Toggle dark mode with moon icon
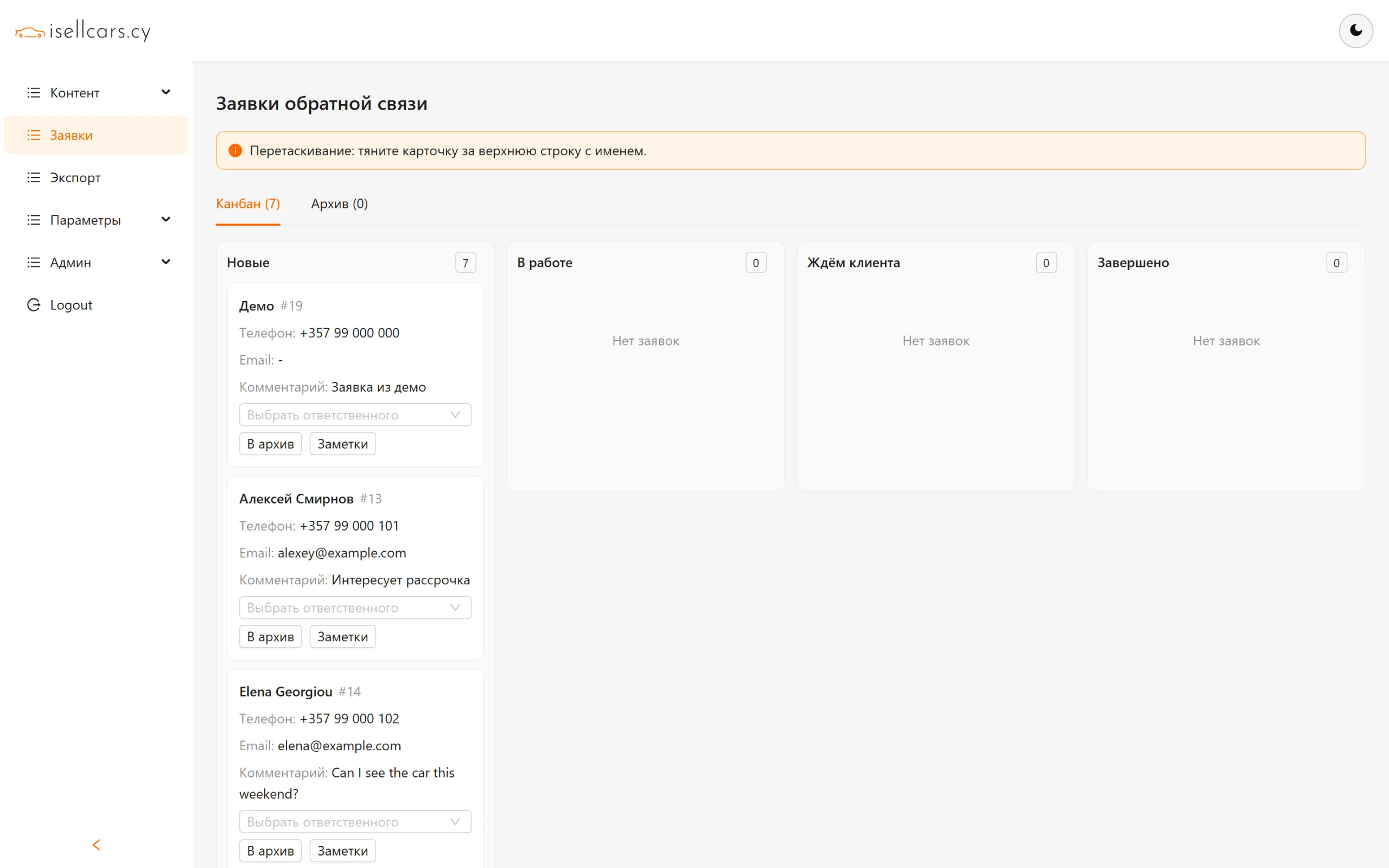1389x868 pixels. click(x=1355, y=30)
